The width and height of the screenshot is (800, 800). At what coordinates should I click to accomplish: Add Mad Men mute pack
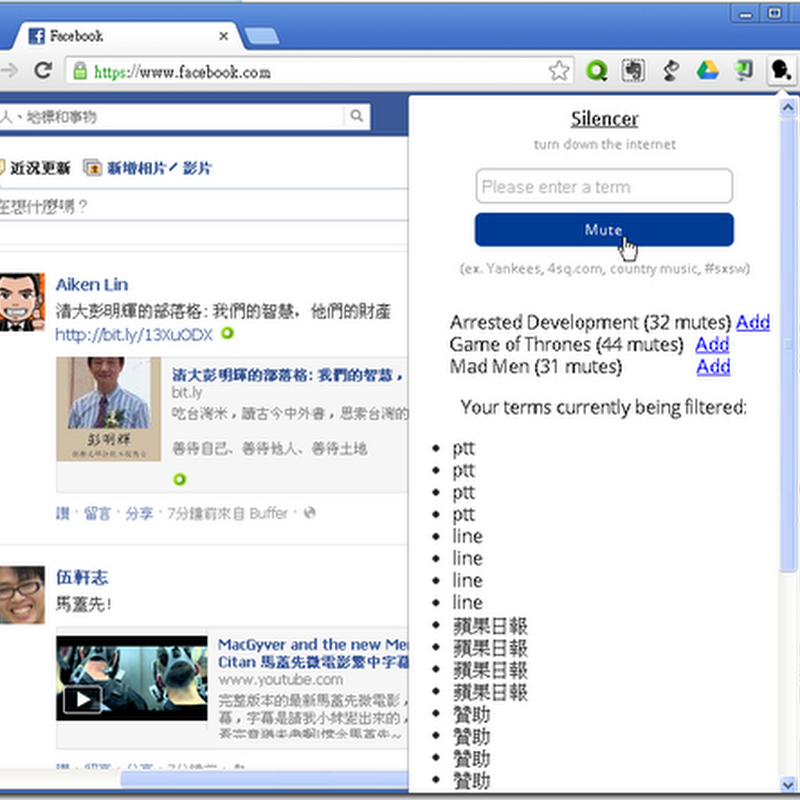(x=713, y=367)
